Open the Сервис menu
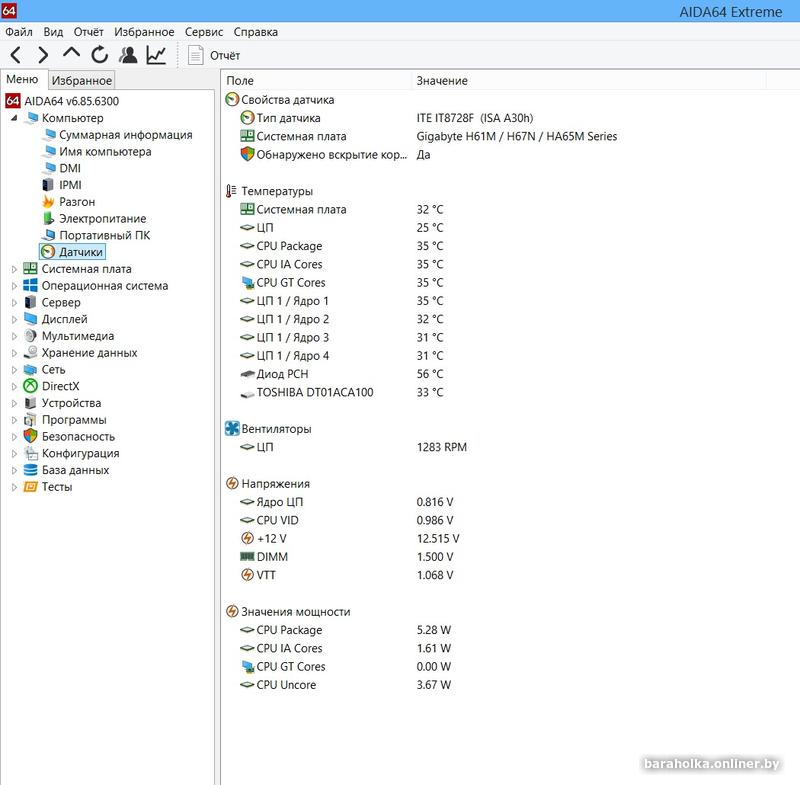The width and height of the screenshot is (800, 785). click(204, 32)
